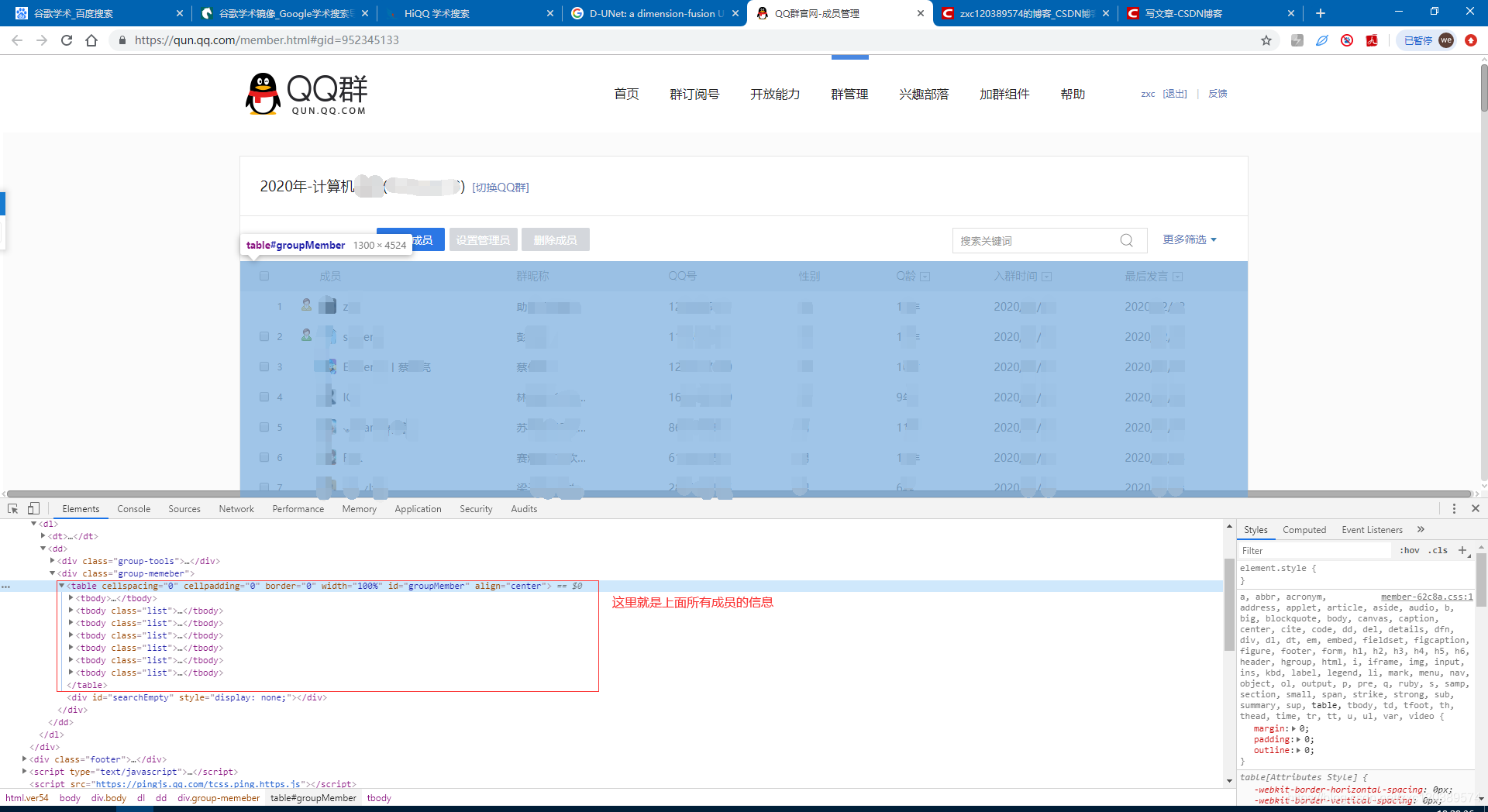Click the red Adobe PDF extension icon
The height and width of the screenshot is (812, 1488).
(1372, 40)
